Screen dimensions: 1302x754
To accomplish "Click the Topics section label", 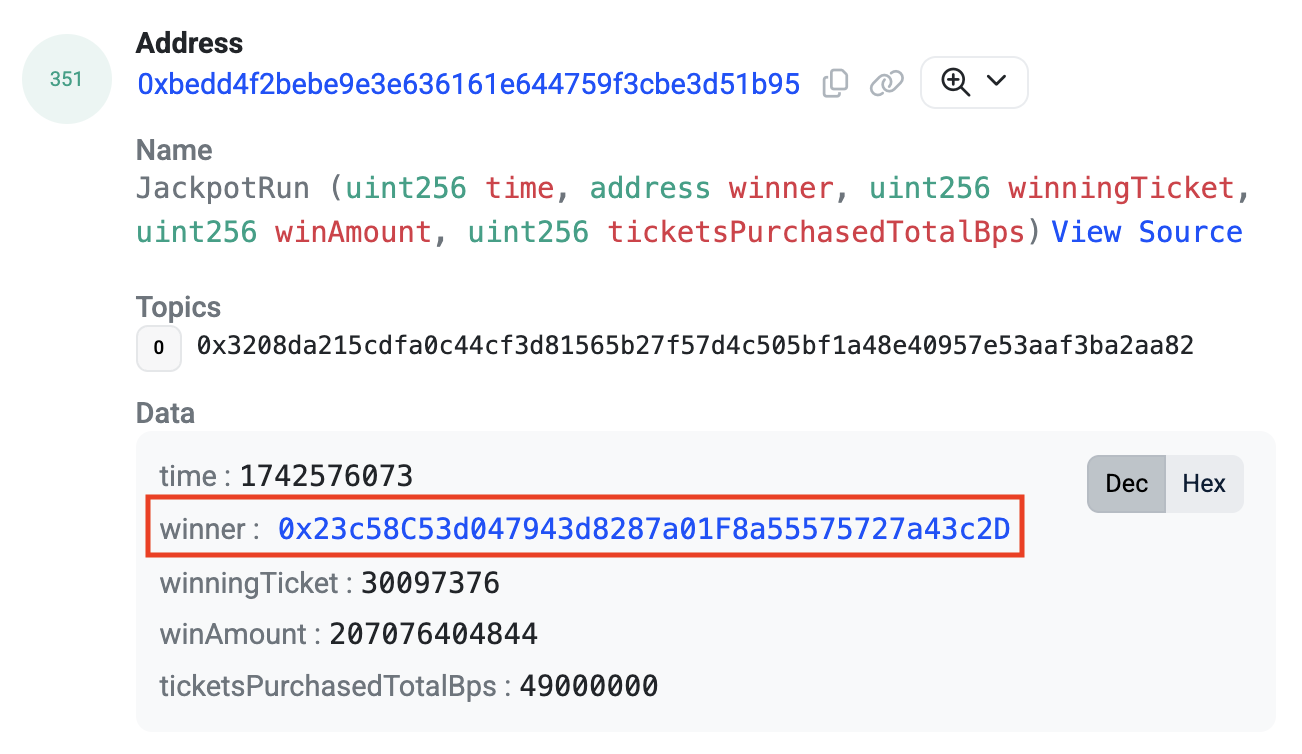I will point(178,307).
